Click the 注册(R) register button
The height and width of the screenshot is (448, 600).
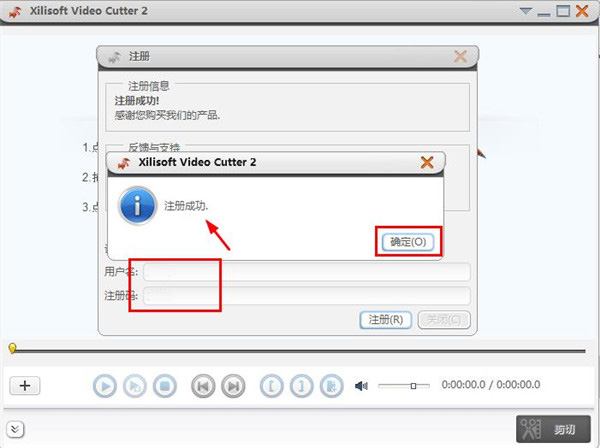point(386,319)
